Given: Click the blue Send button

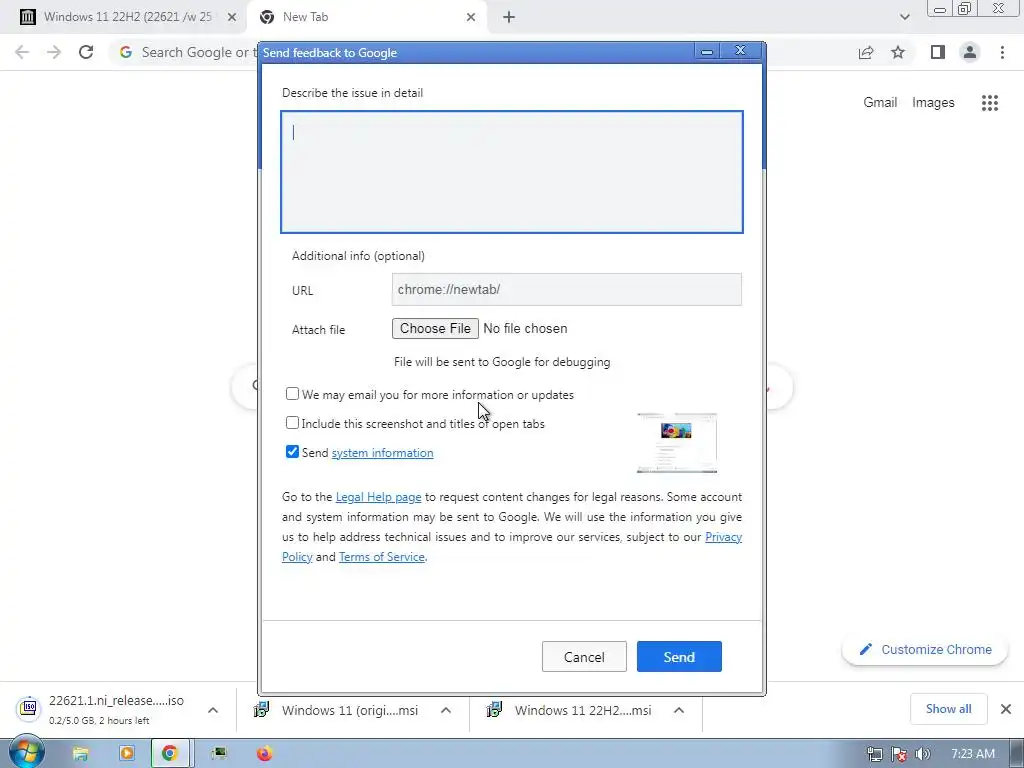Looking at the screenshot, I should click(679, 656).
